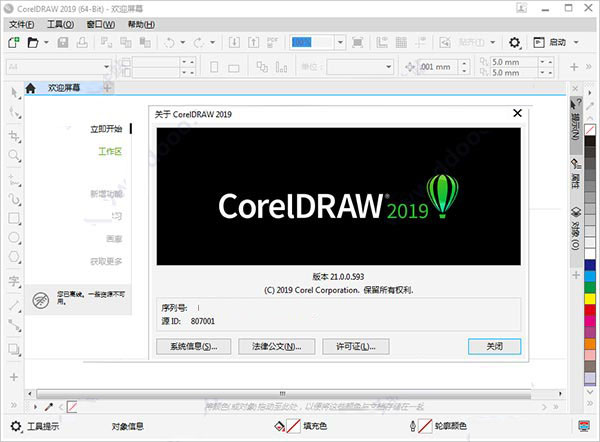The height and width of the screenshot is (442, 600).
Task: Pick the yellow palette swatch
Action: pos(590,298)
